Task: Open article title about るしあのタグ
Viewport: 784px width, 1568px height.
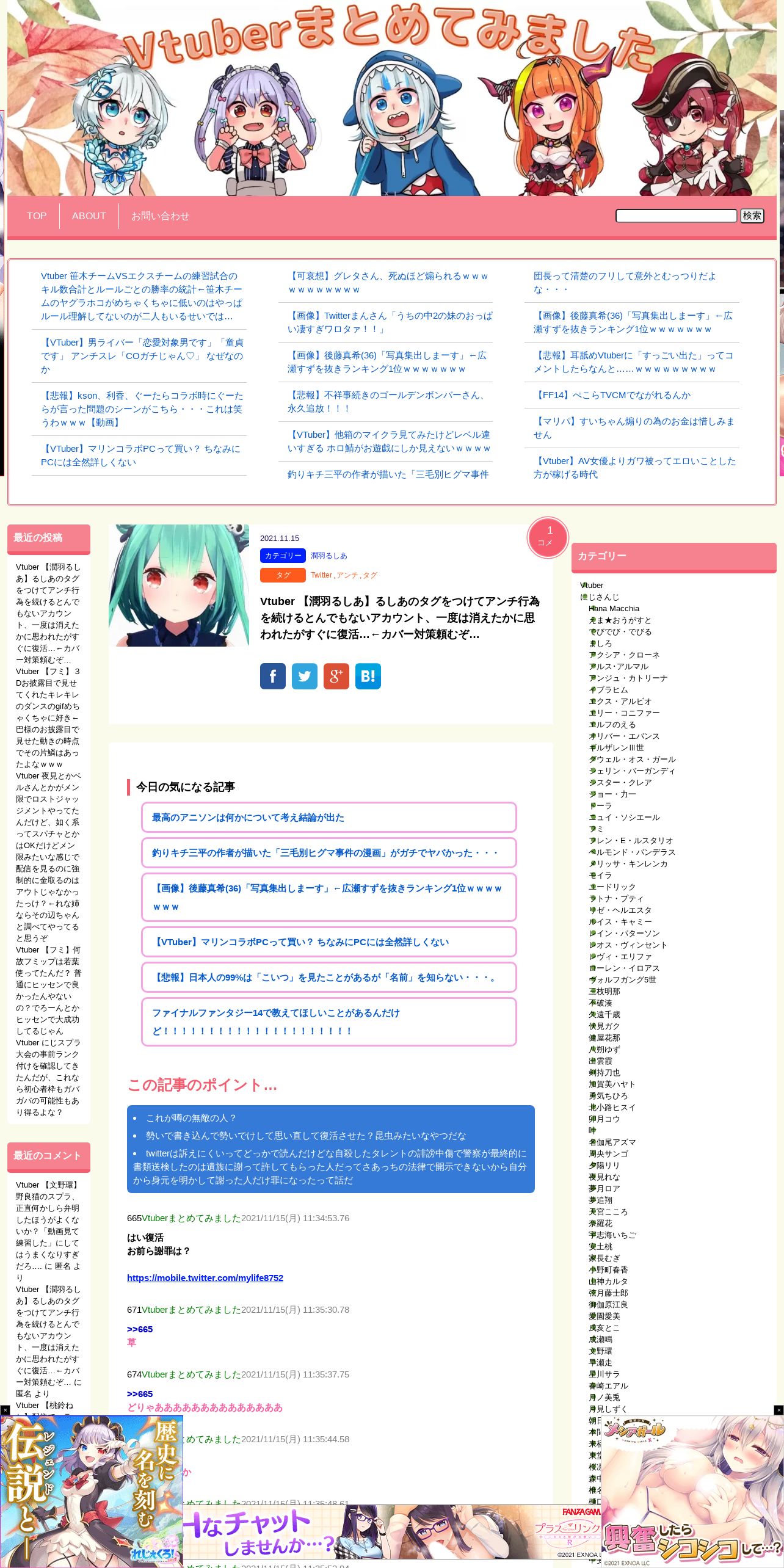Action: tap(400, 618)
